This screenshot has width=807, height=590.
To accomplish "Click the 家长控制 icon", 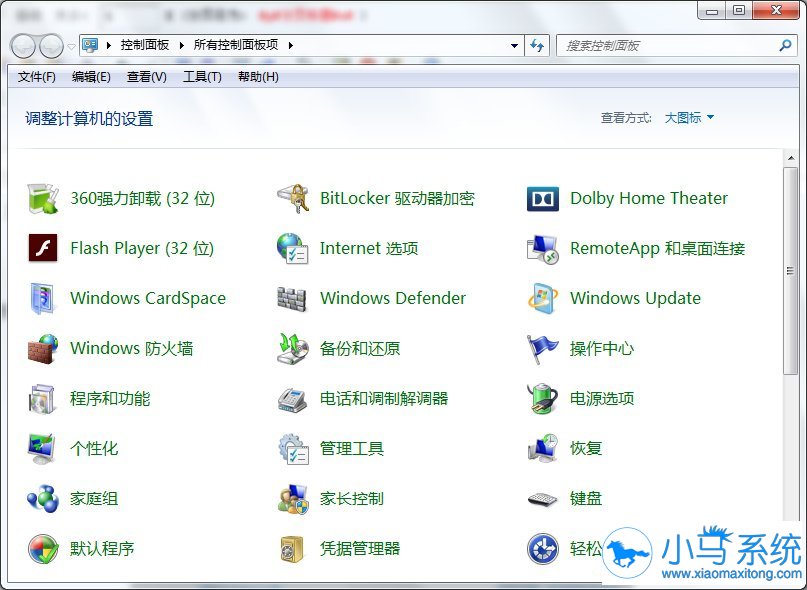I will click(x=293, y=499).
